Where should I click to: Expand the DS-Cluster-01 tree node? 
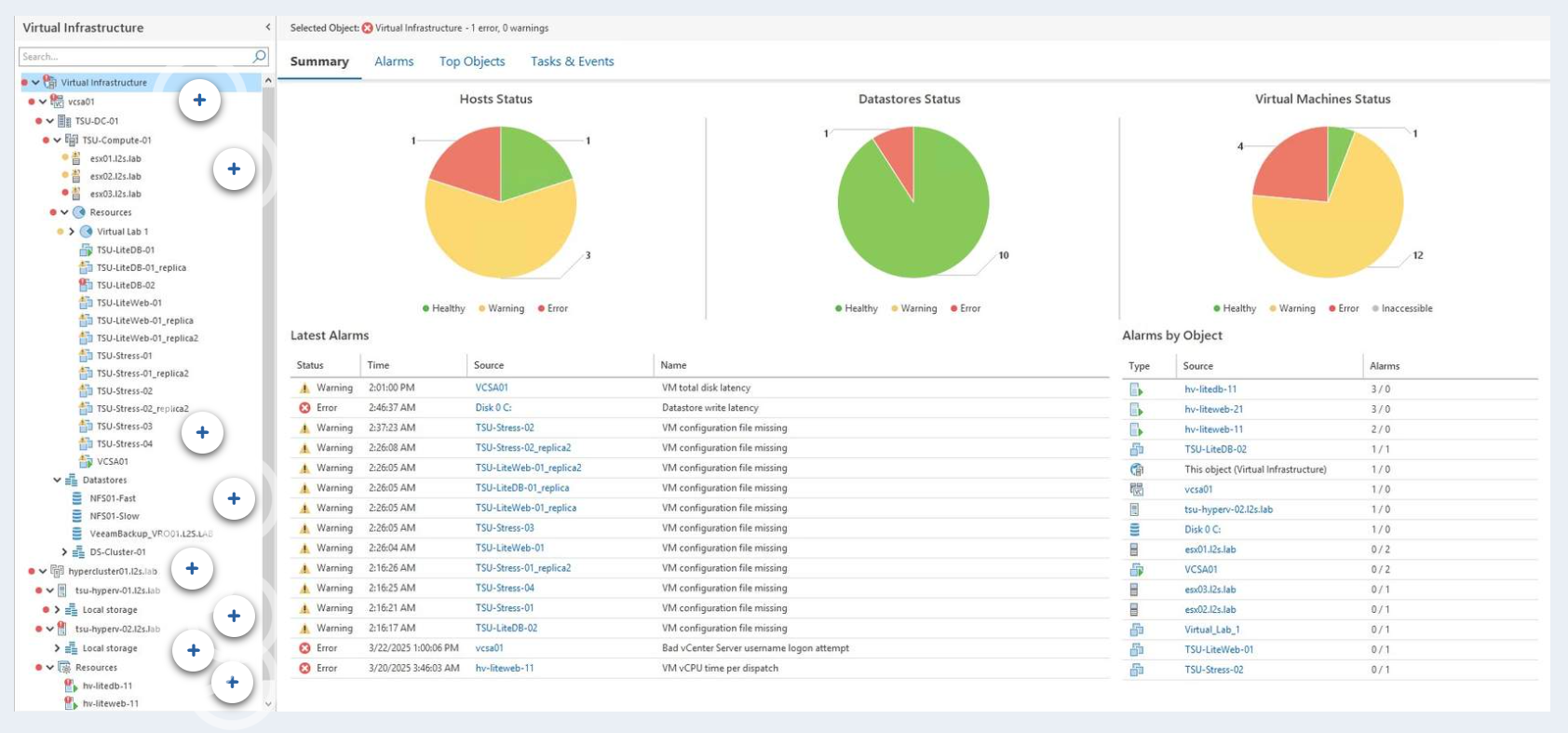coord(64,552)
